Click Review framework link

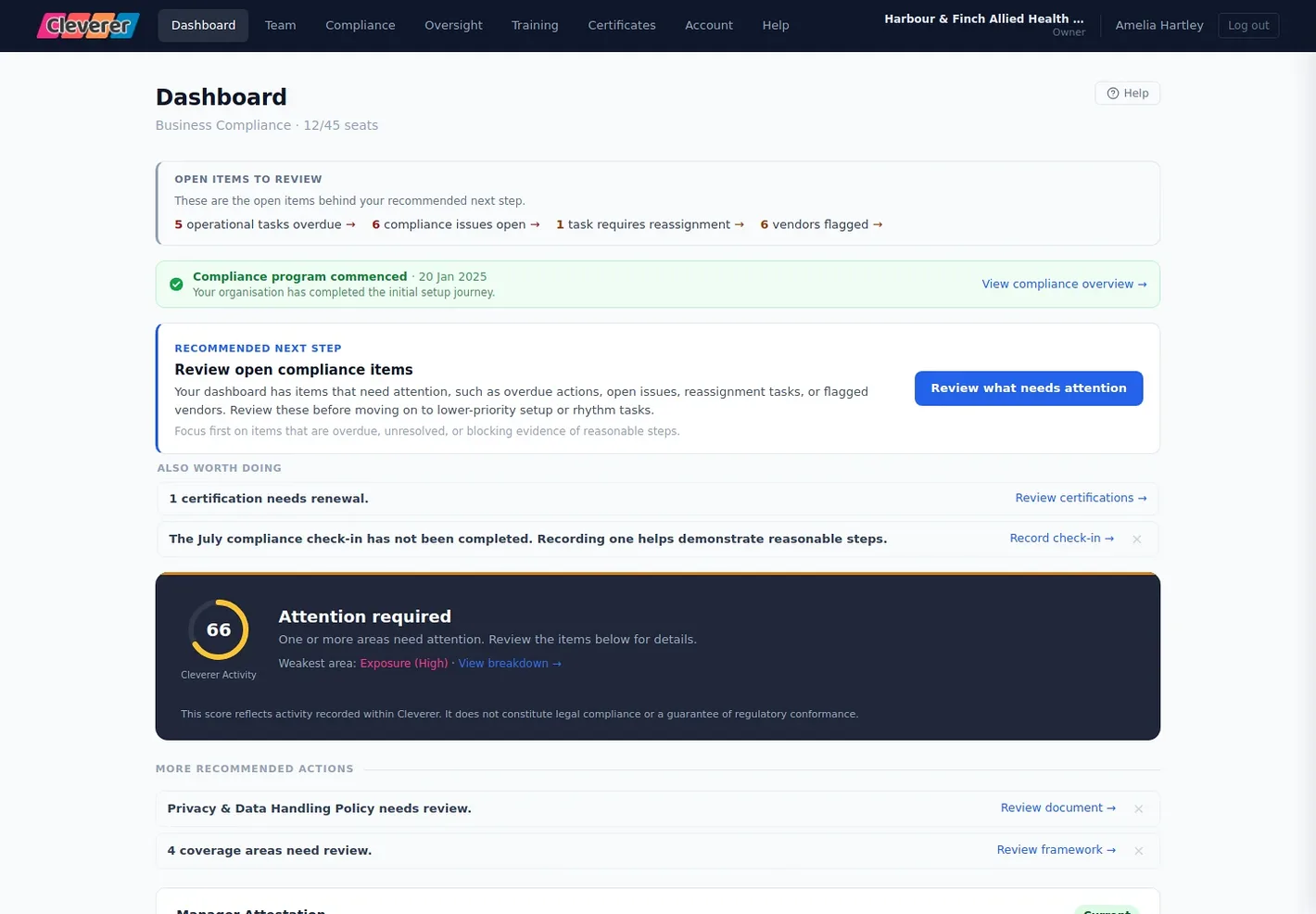(1057, 849)
